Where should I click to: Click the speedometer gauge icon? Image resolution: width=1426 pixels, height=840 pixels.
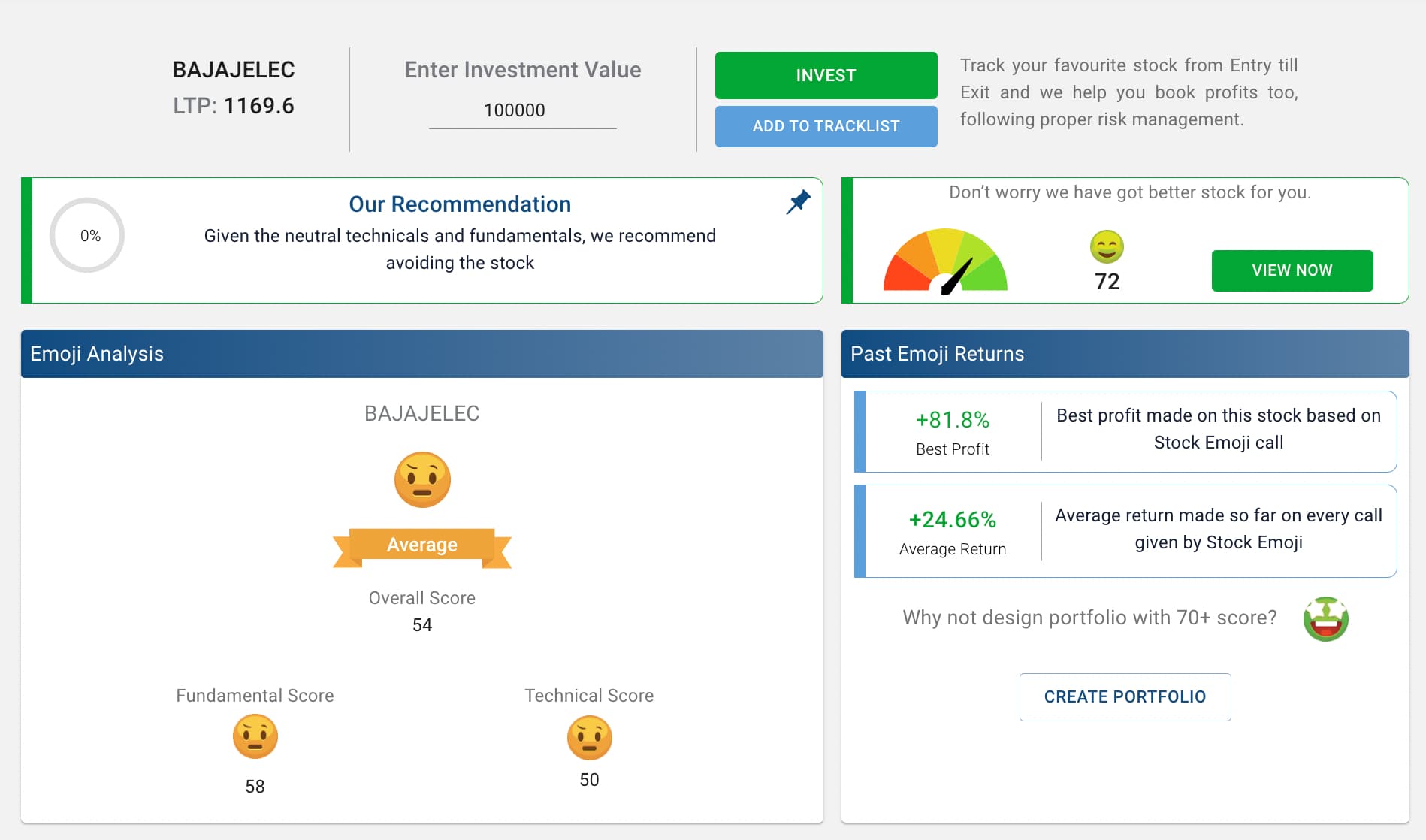(945, 261)
